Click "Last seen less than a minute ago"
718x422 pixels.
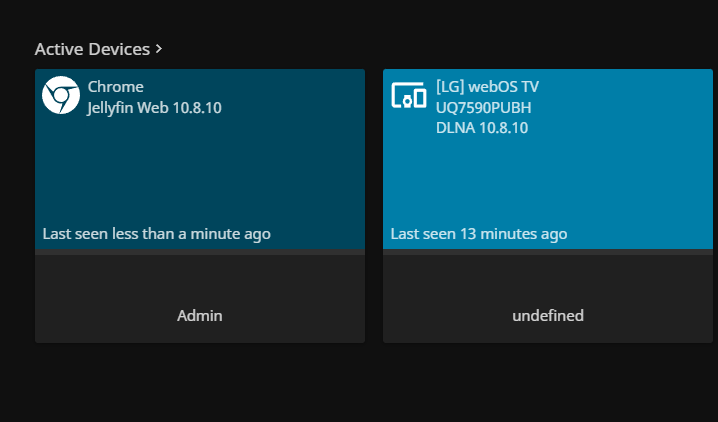(157, 234)
